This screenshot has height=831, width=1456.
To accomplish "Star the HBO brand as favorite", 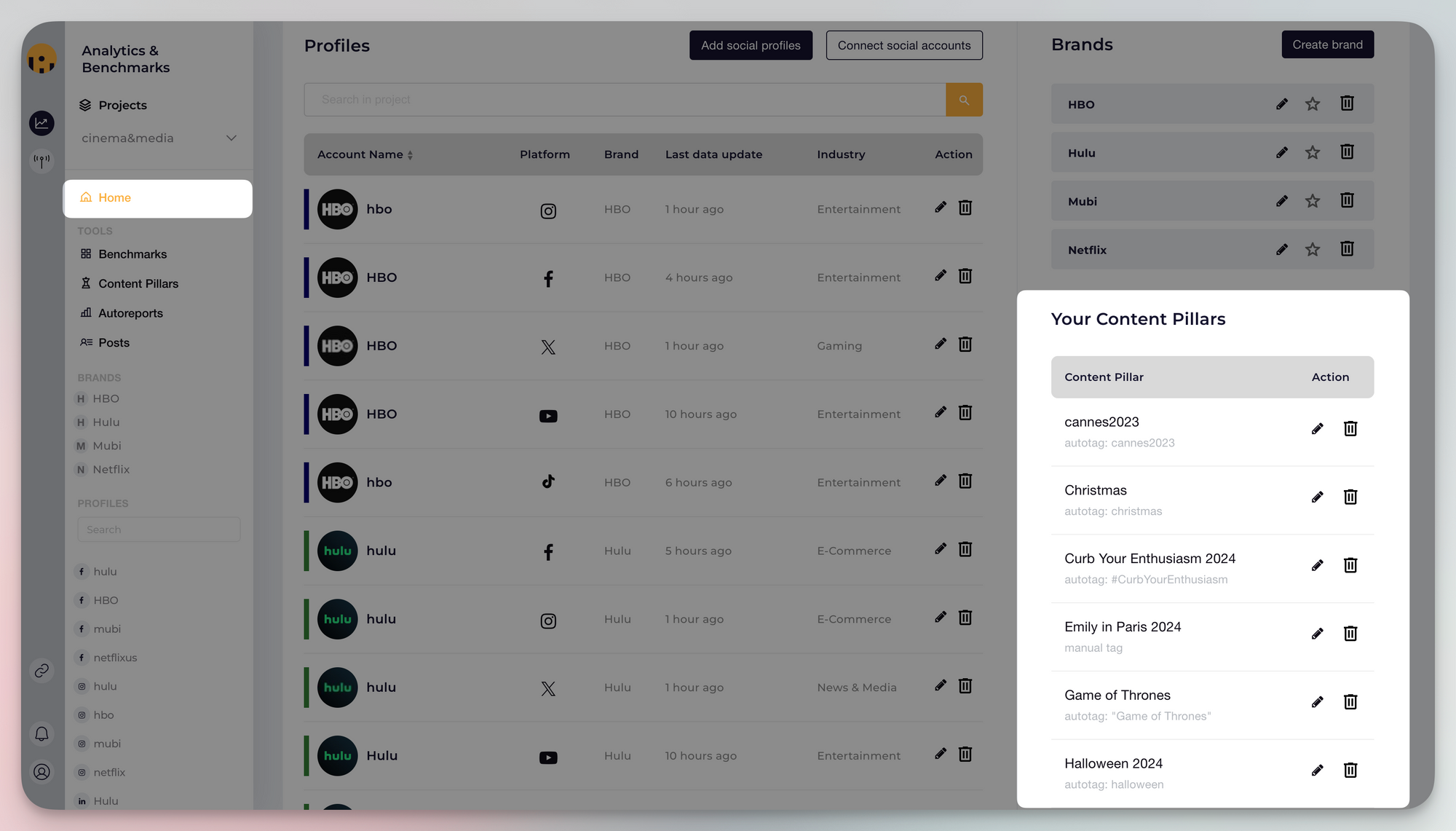I will click(1313, 104).
